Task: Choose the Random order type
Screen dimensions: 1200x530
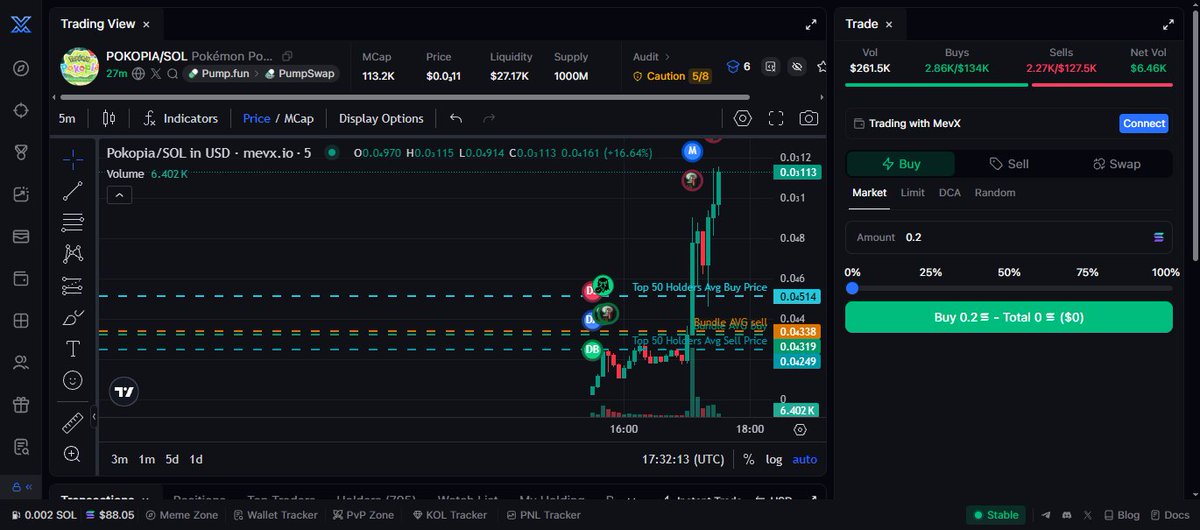Action: [995, 193]
